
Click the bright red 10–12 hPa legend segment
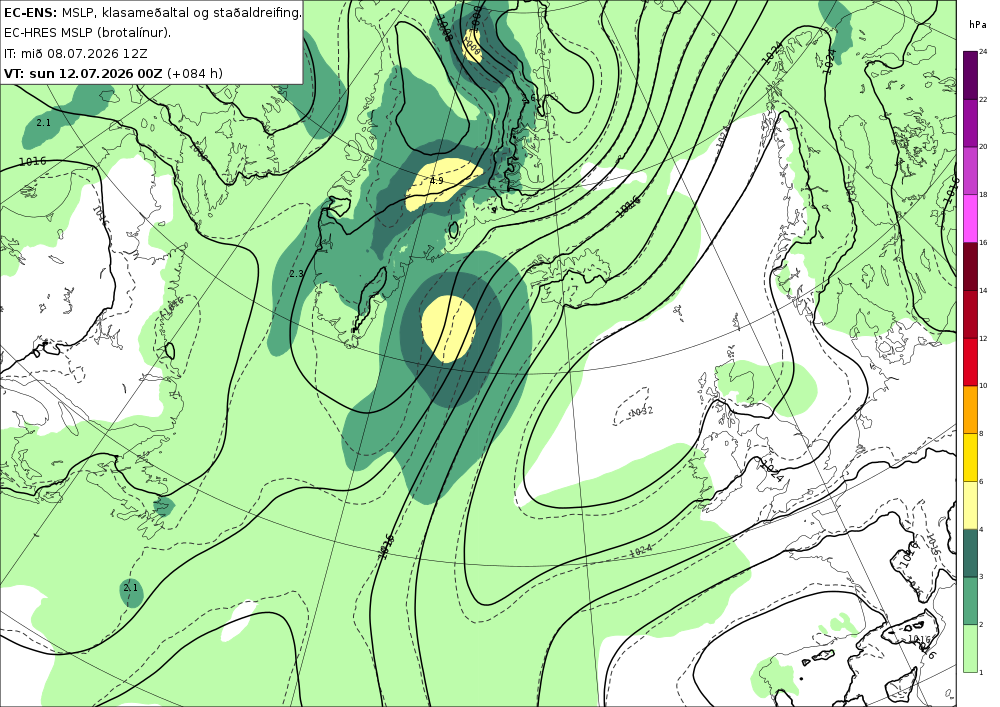click(x=970, y=361)
